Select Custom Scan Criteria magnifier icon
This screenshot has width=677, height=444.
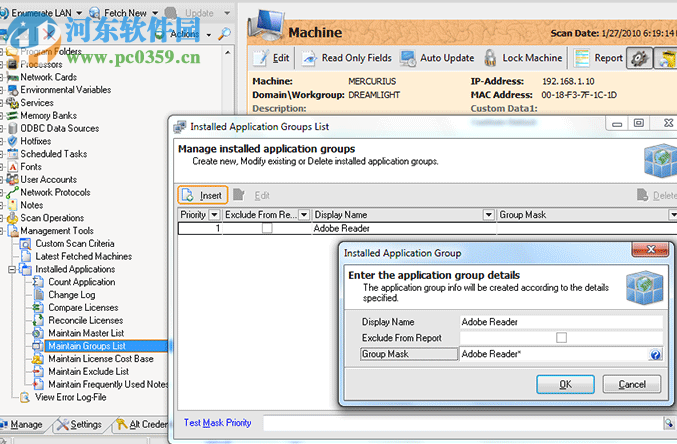(x=26, y=244)
